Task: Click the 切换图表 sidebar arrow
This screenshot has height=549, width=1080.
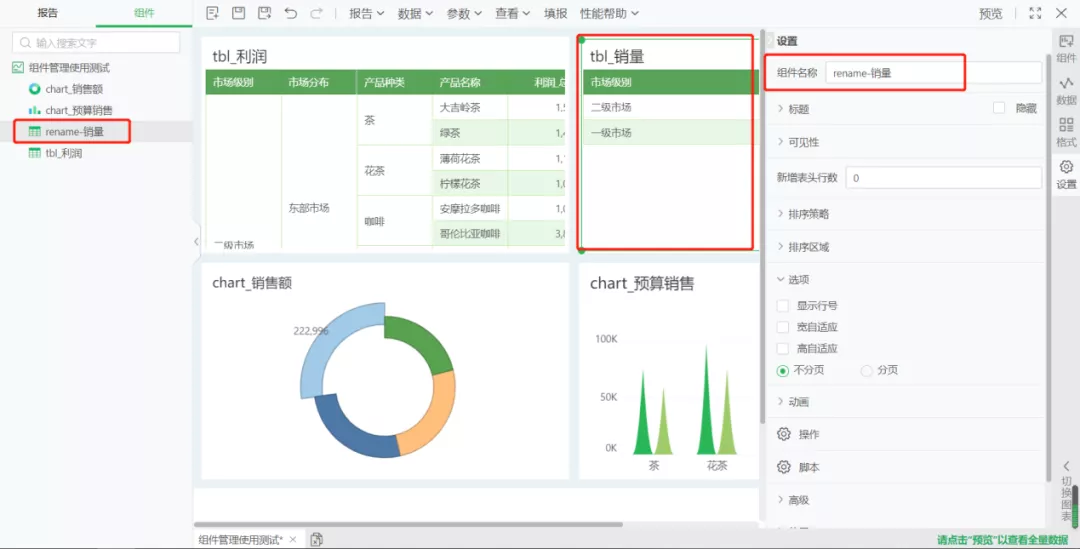Action: click(x=1066, y=466)
